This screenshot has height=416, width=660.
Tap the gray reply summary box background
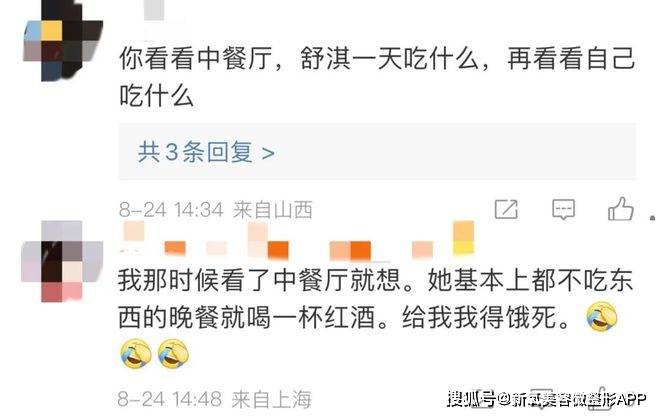[x=377, y=152]
